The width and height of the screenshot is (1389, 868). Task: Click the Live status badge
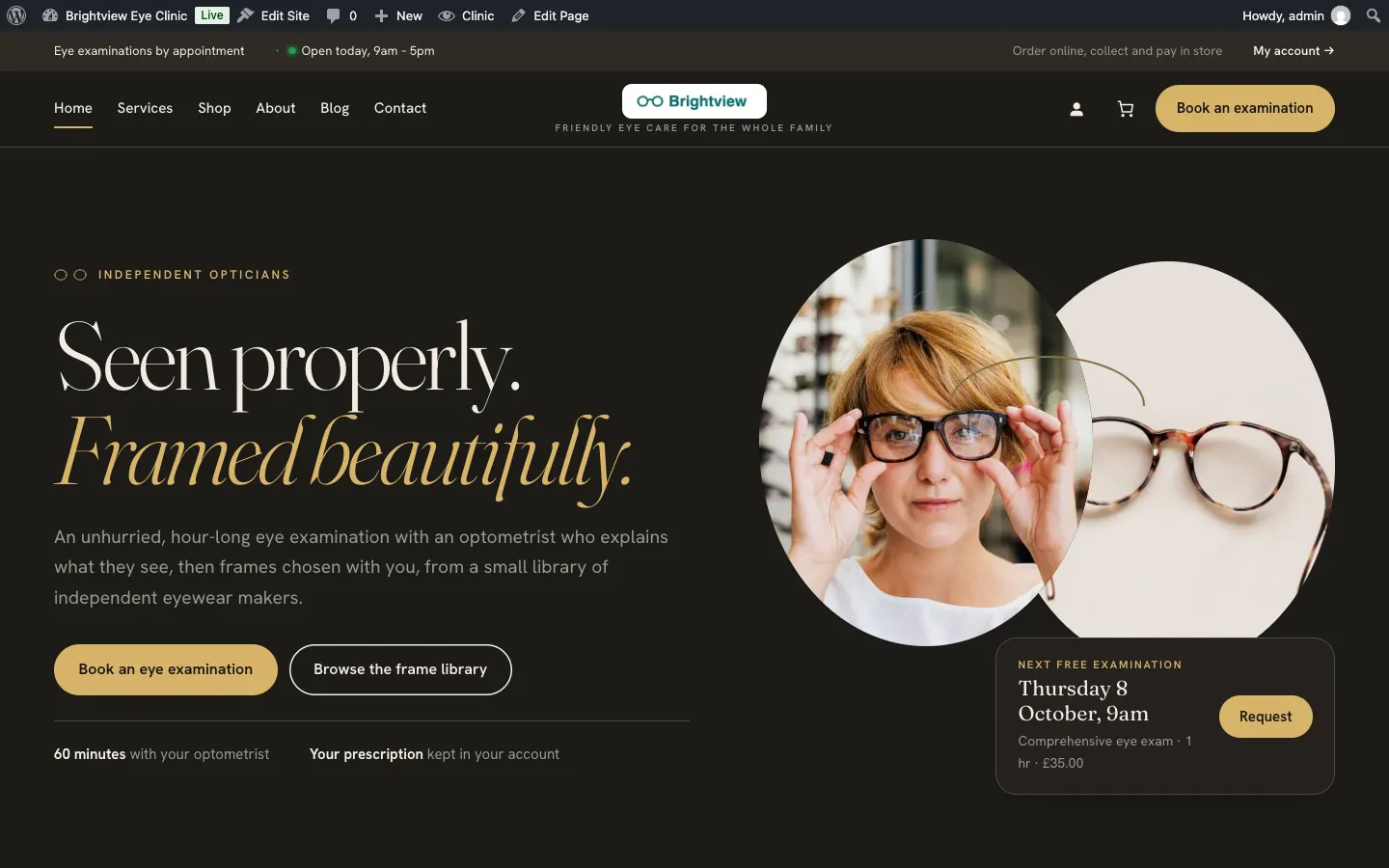click(212, 15)
